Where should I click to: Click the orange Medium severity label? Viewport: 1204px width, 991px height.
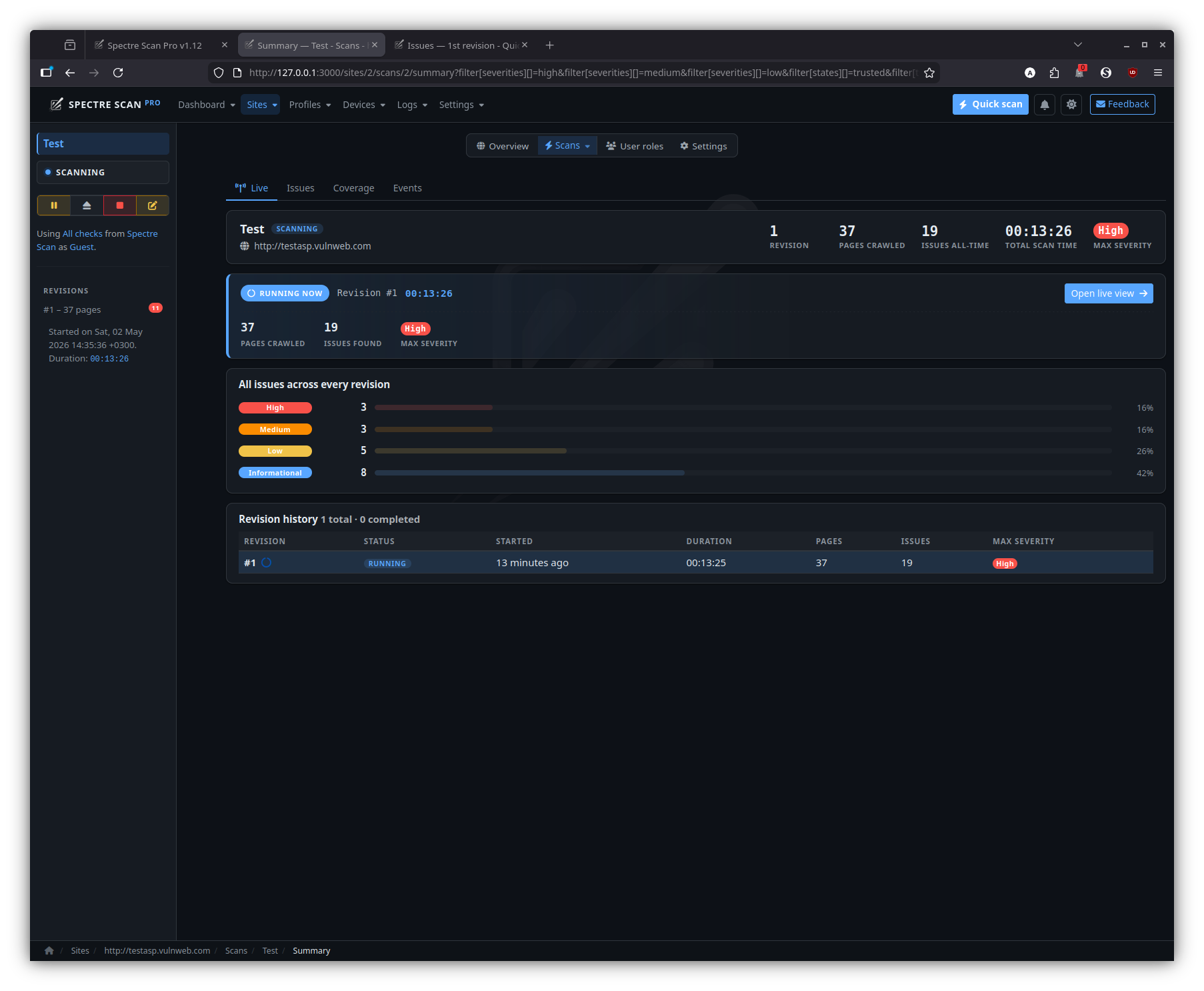tap(275, 429)
